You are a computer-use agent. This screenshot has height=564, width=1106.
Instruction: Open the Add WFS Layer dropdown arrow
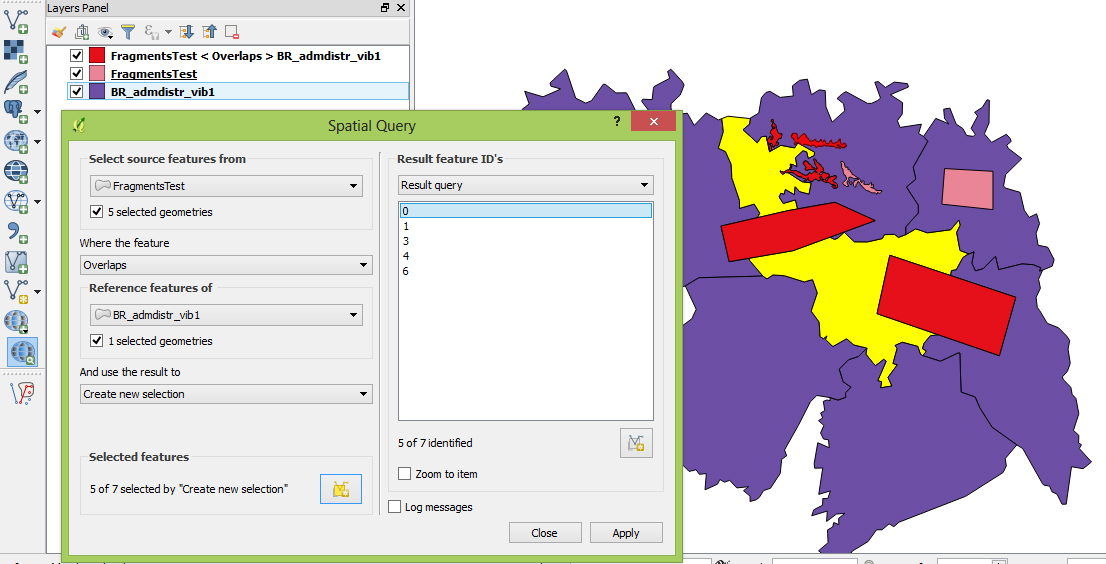[37, 202]
